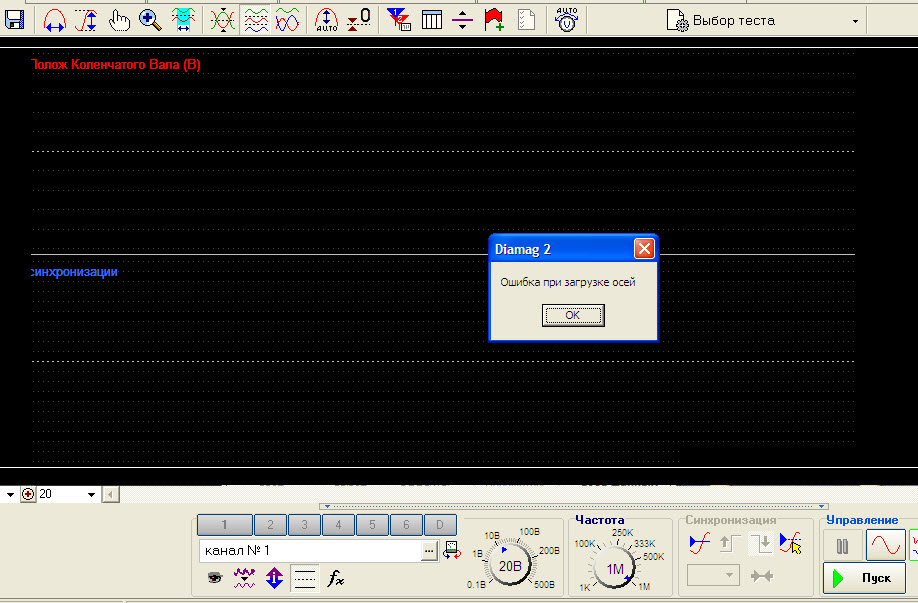Click the purple wave filter icon
The height and width of the screenshot is (603, 918).
[x=244, y=578]
